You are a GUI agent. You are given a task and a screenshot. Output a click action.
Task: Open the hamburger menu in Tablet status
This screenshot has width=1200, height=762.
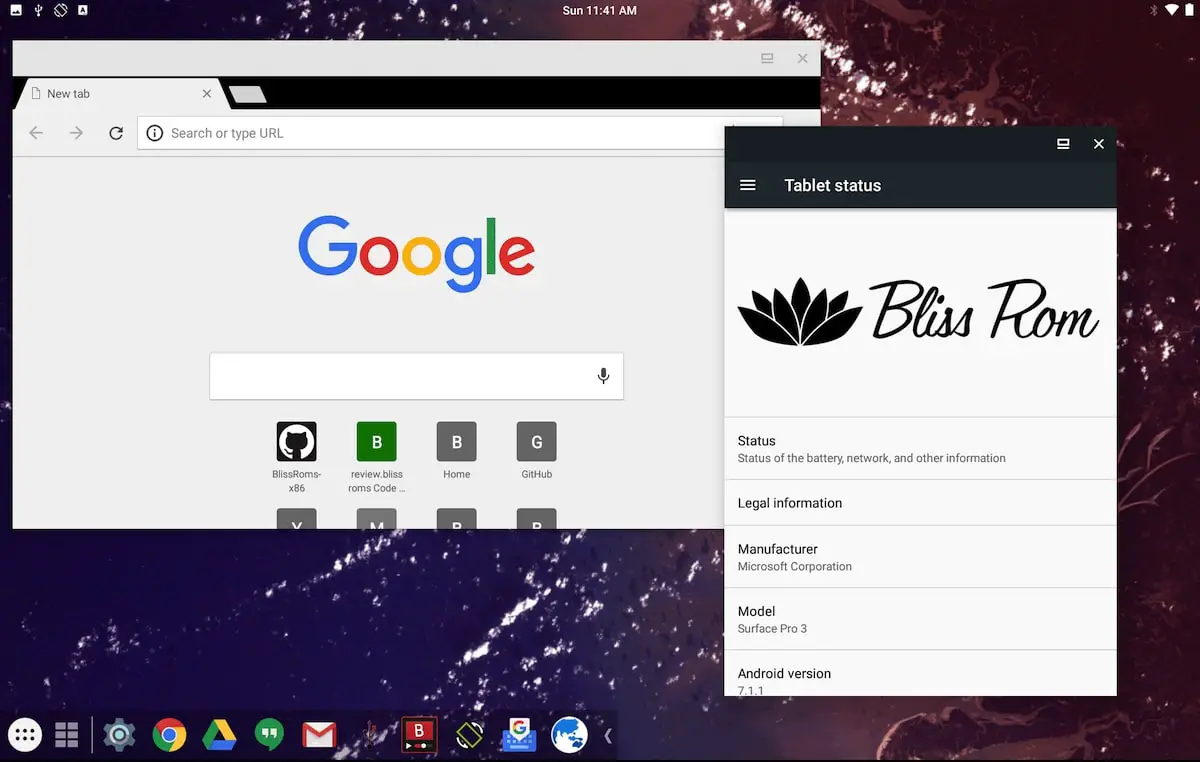pos(747,185)
